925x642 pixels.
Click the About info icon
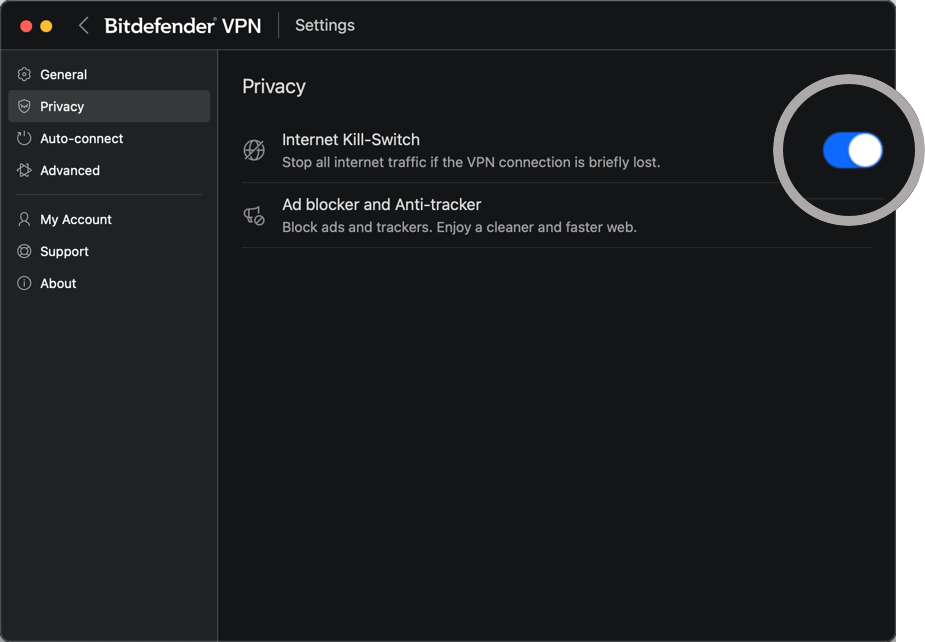pyautogui.click(x=24, y=283)
